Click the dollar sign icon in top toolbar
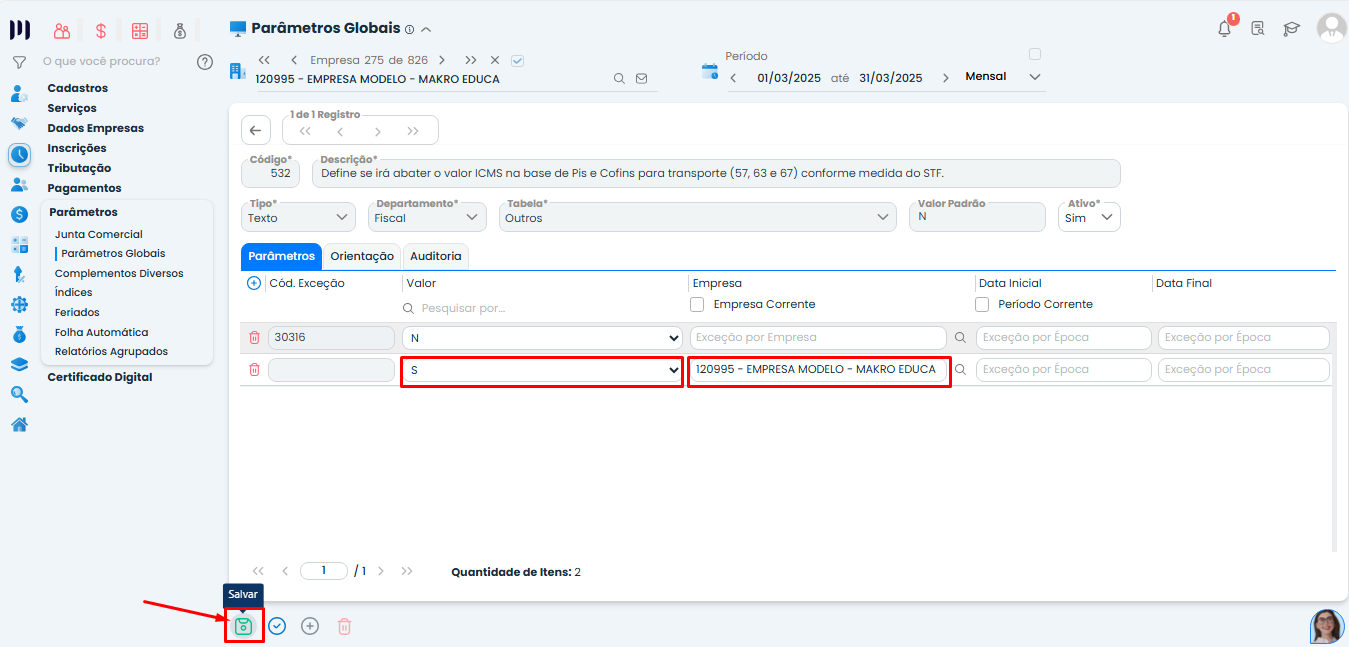The image size is (1349, 647). tap(101, 31)
